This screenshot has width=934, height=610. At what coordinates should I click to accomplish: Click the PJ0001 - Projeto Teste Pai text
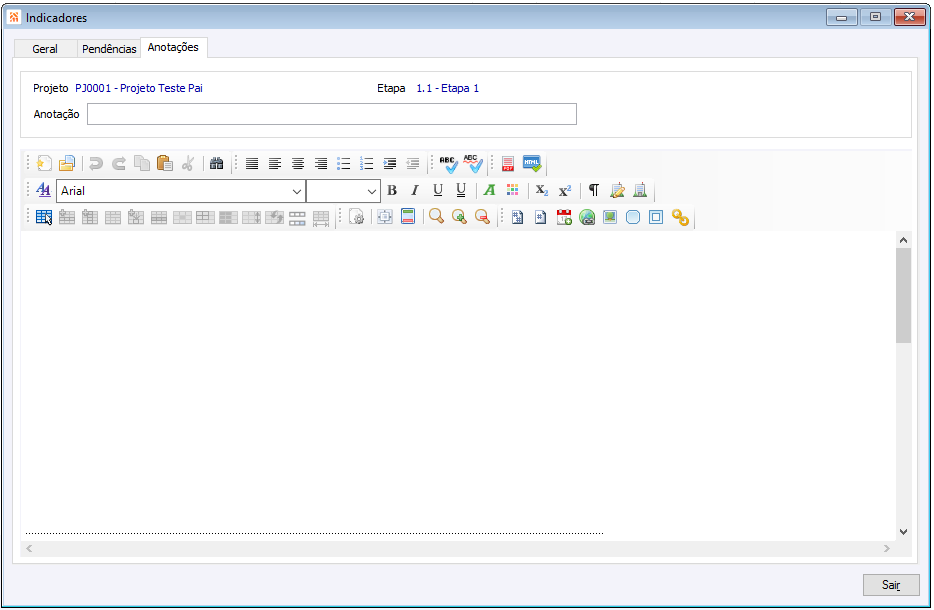click(139, 88)
